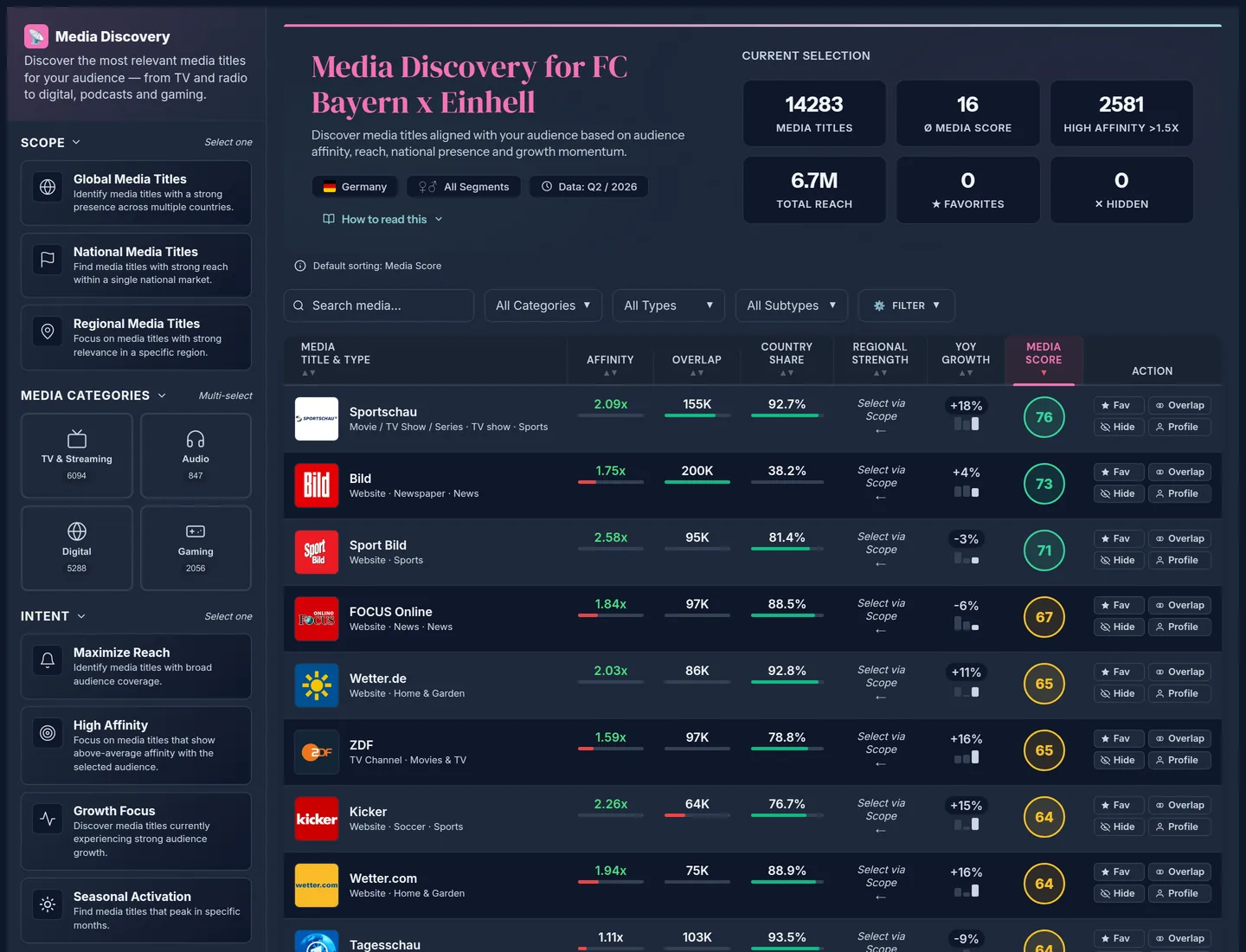1246x952 pixels.
Task: Hide the Sportschau media title
Action: [1118, 427]
